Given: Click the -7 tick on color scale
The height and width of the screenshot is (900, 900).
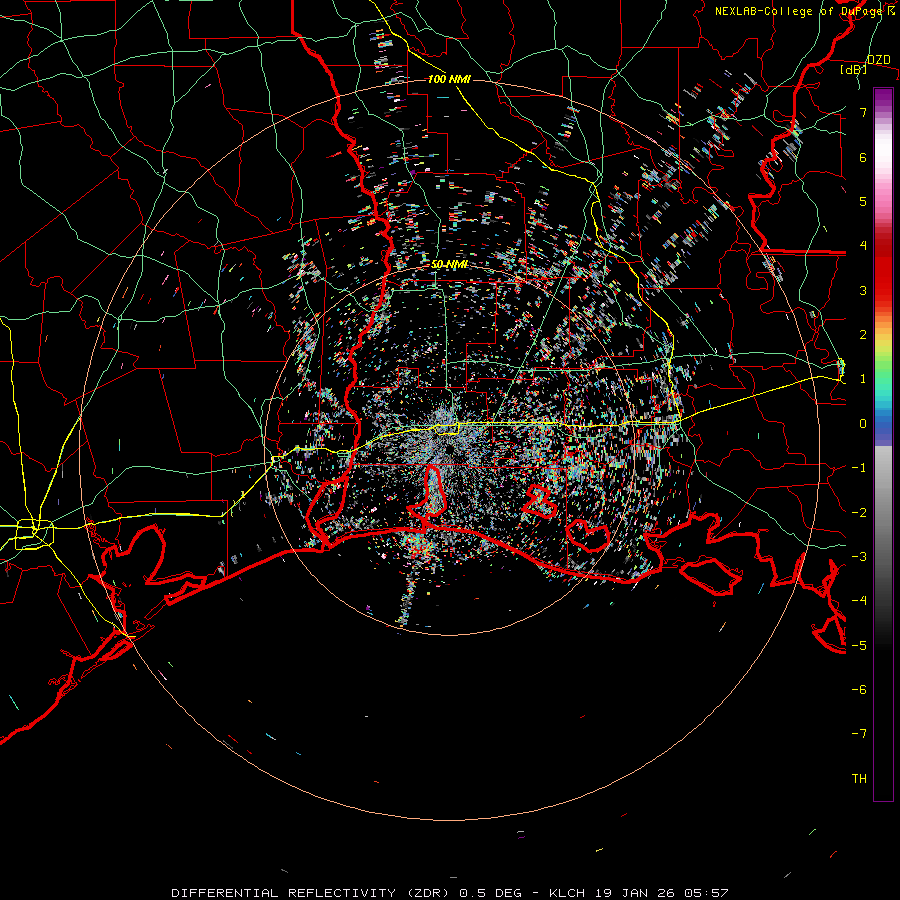Looking at the screenshot, I should [x=859, y=734].
